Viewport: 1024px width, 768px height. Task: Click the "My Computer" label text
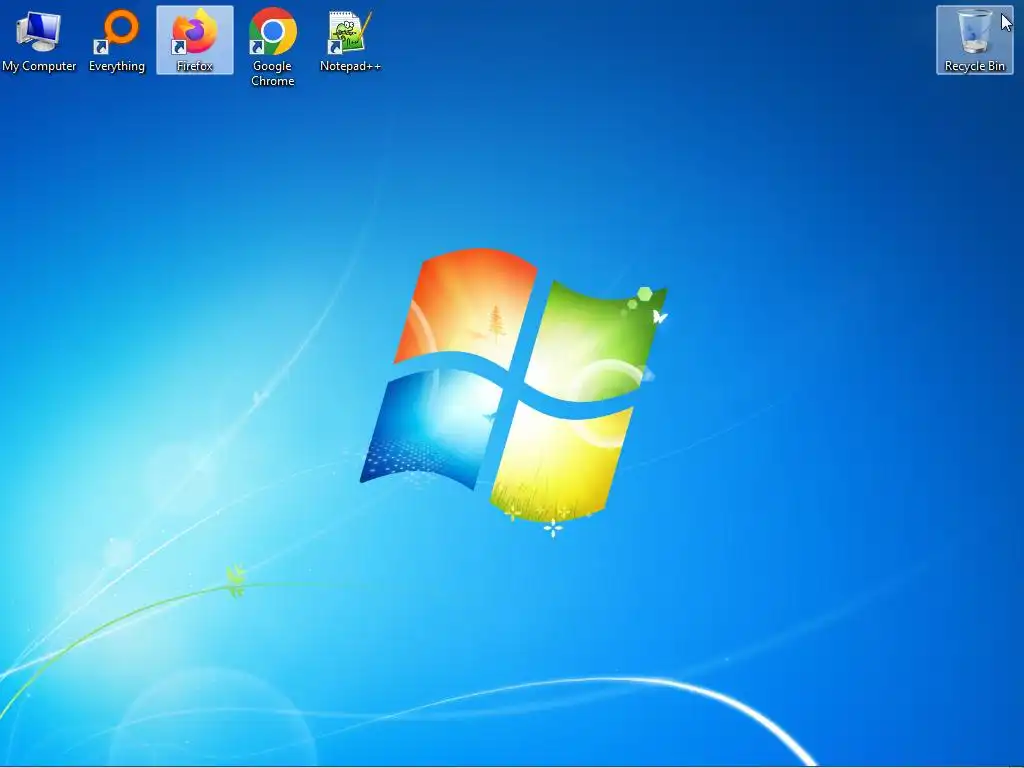coord(39,66)
